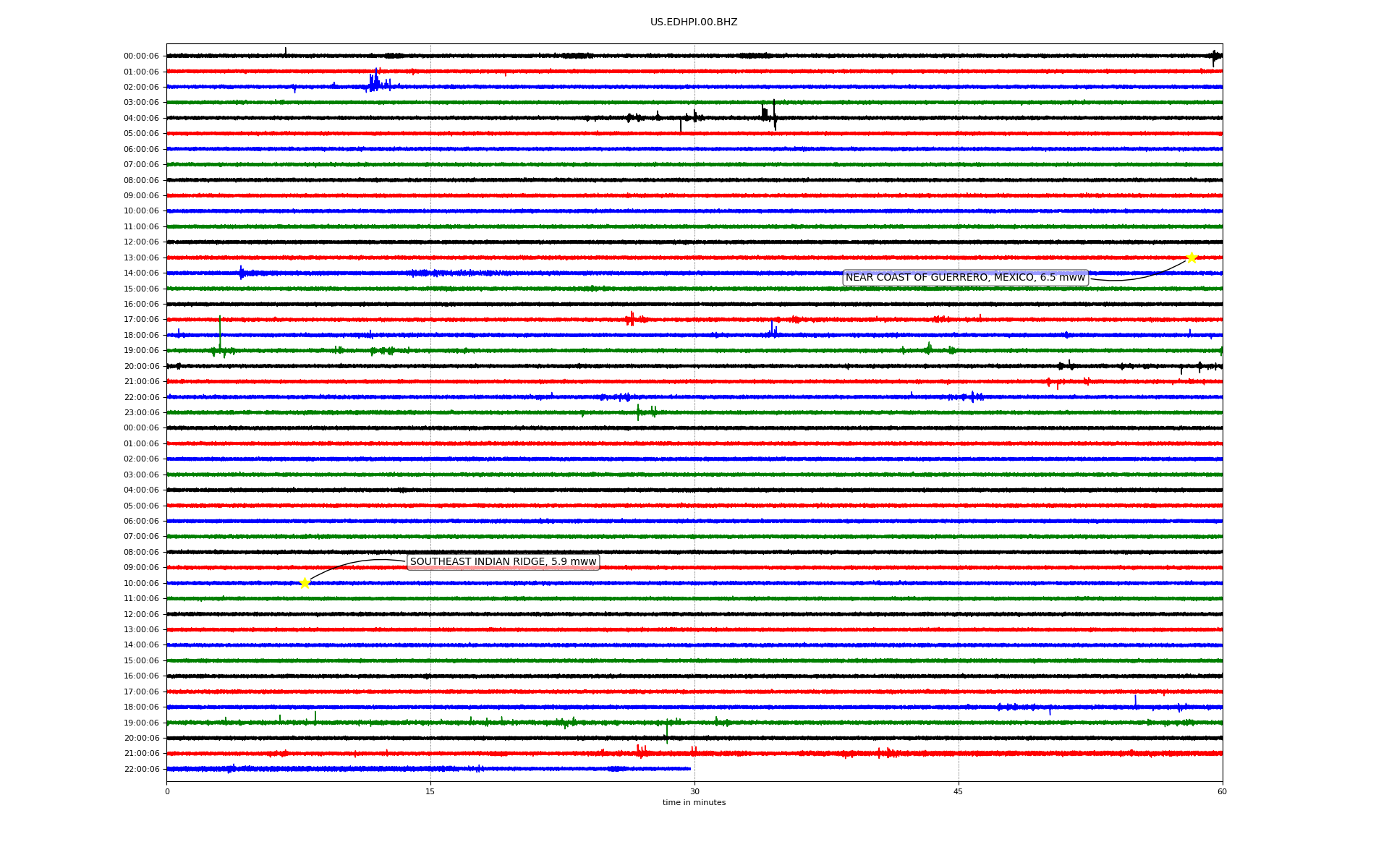Viewport: 1389px width, 868px height.
Task: Select the Near Coast of Guerrero label
Action: pyautogui.click(x=965, y=278)
